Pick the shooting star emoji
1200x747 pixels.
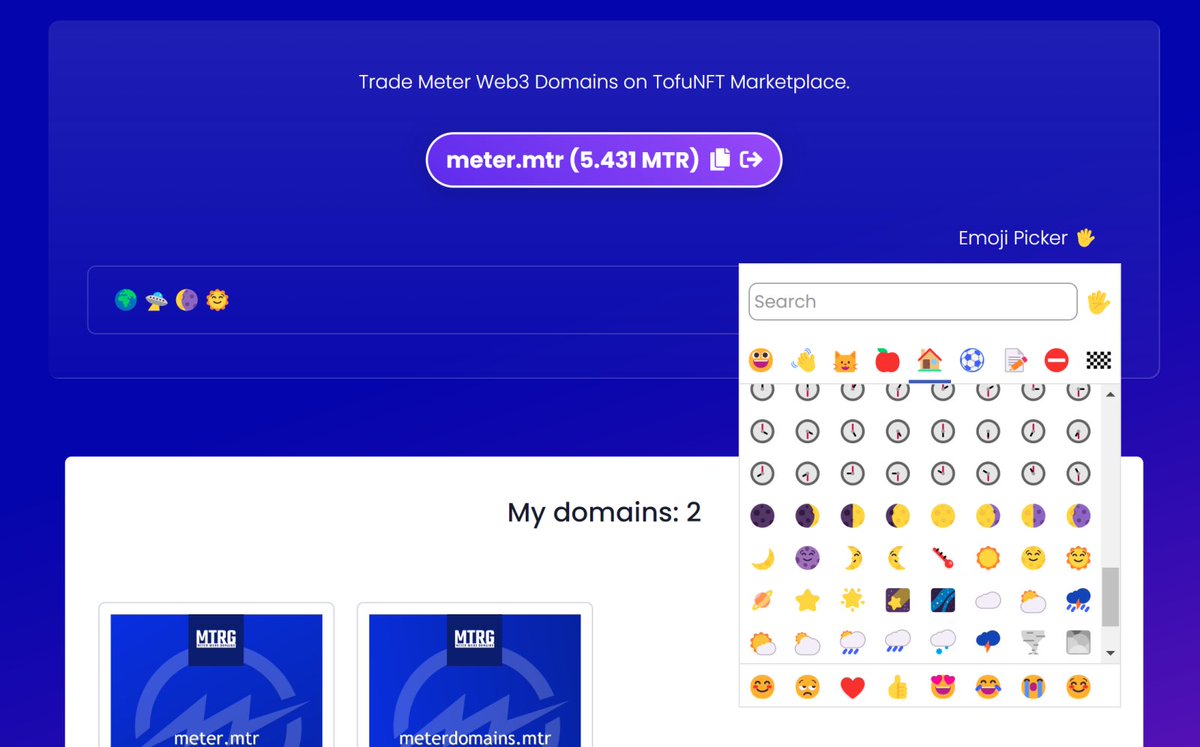pos(898,600)
